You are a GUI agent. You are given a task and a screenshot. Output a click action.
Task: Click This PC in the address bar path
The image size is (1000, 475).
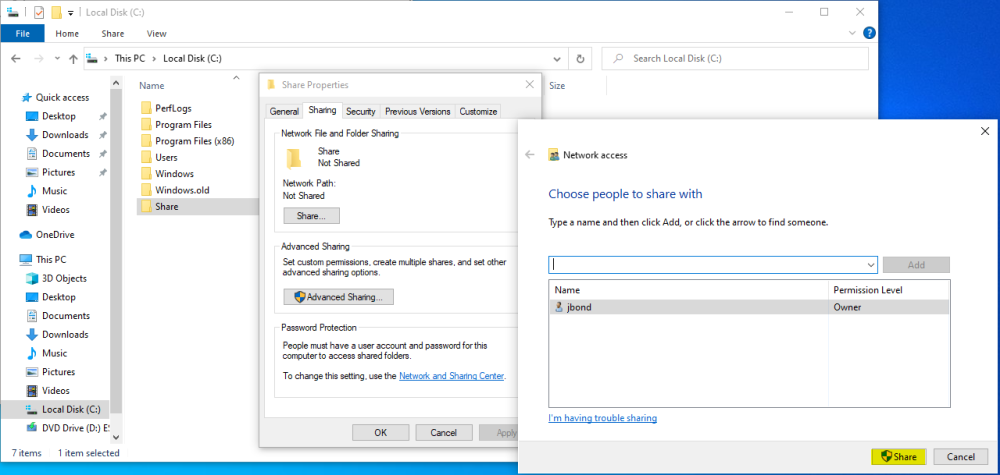click(130, 59)
